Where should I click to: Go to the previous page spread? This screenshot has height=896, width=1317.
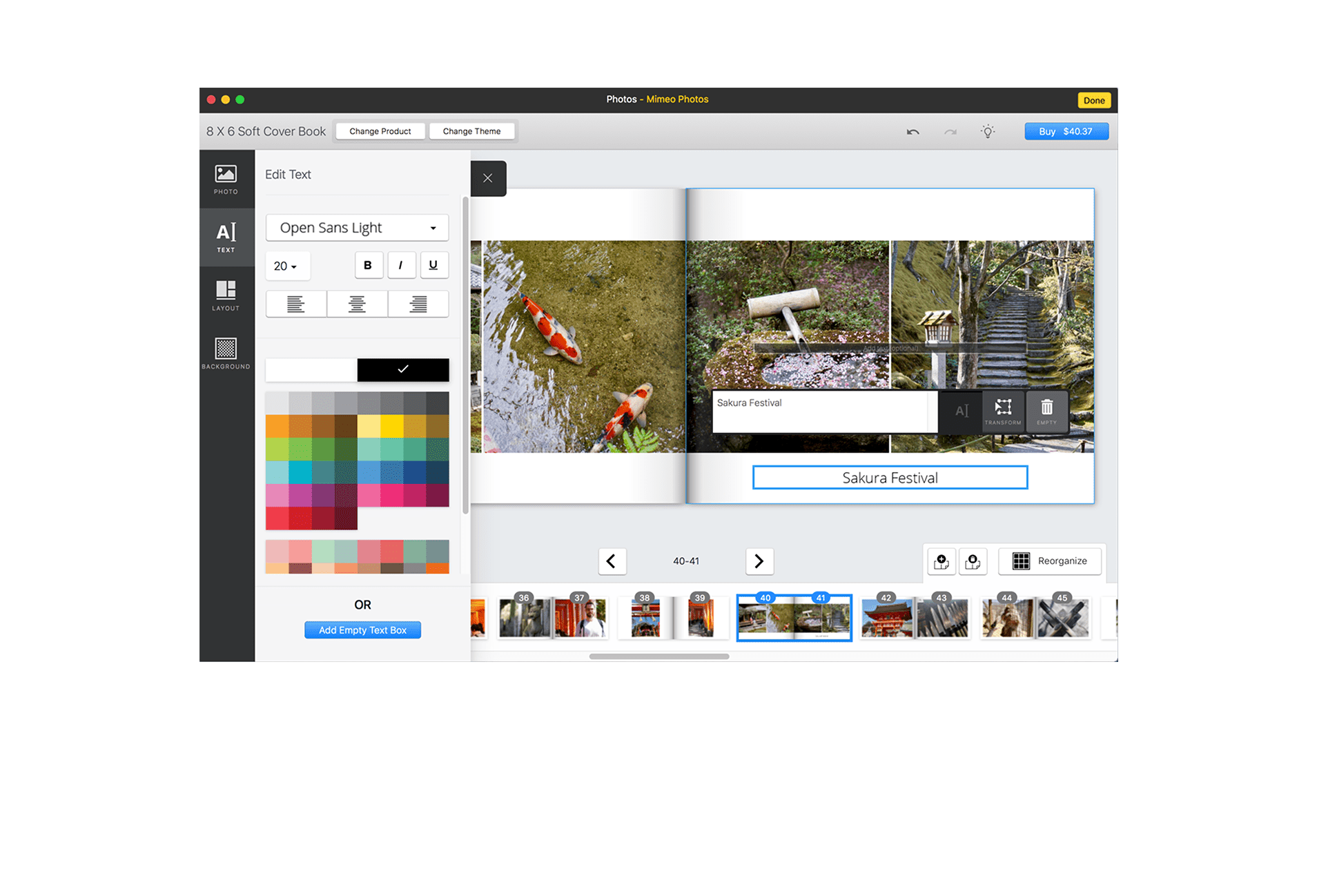click(612, 561)
